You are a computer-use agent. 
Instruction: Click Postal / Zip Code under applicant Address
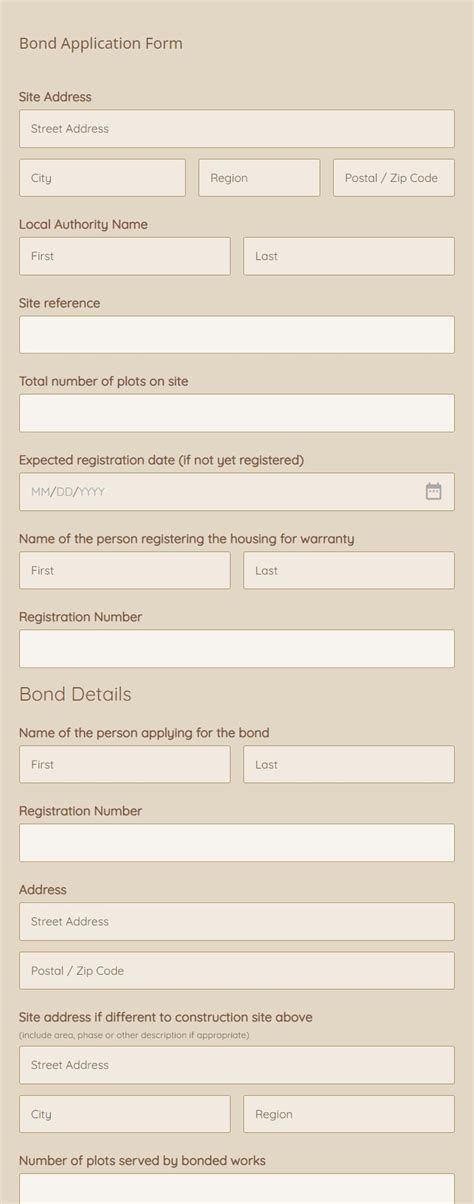[x=236, y=970]
